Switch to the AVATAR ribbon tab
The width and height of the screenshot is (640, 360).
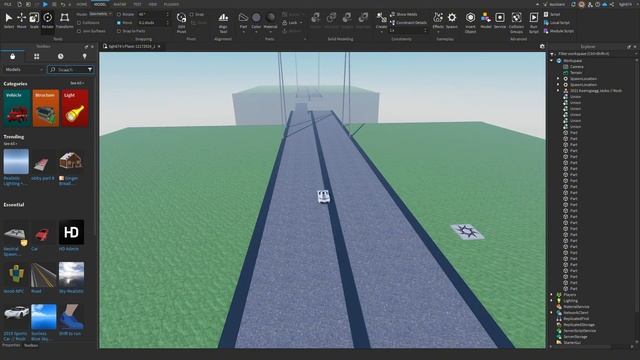[120, 4]
